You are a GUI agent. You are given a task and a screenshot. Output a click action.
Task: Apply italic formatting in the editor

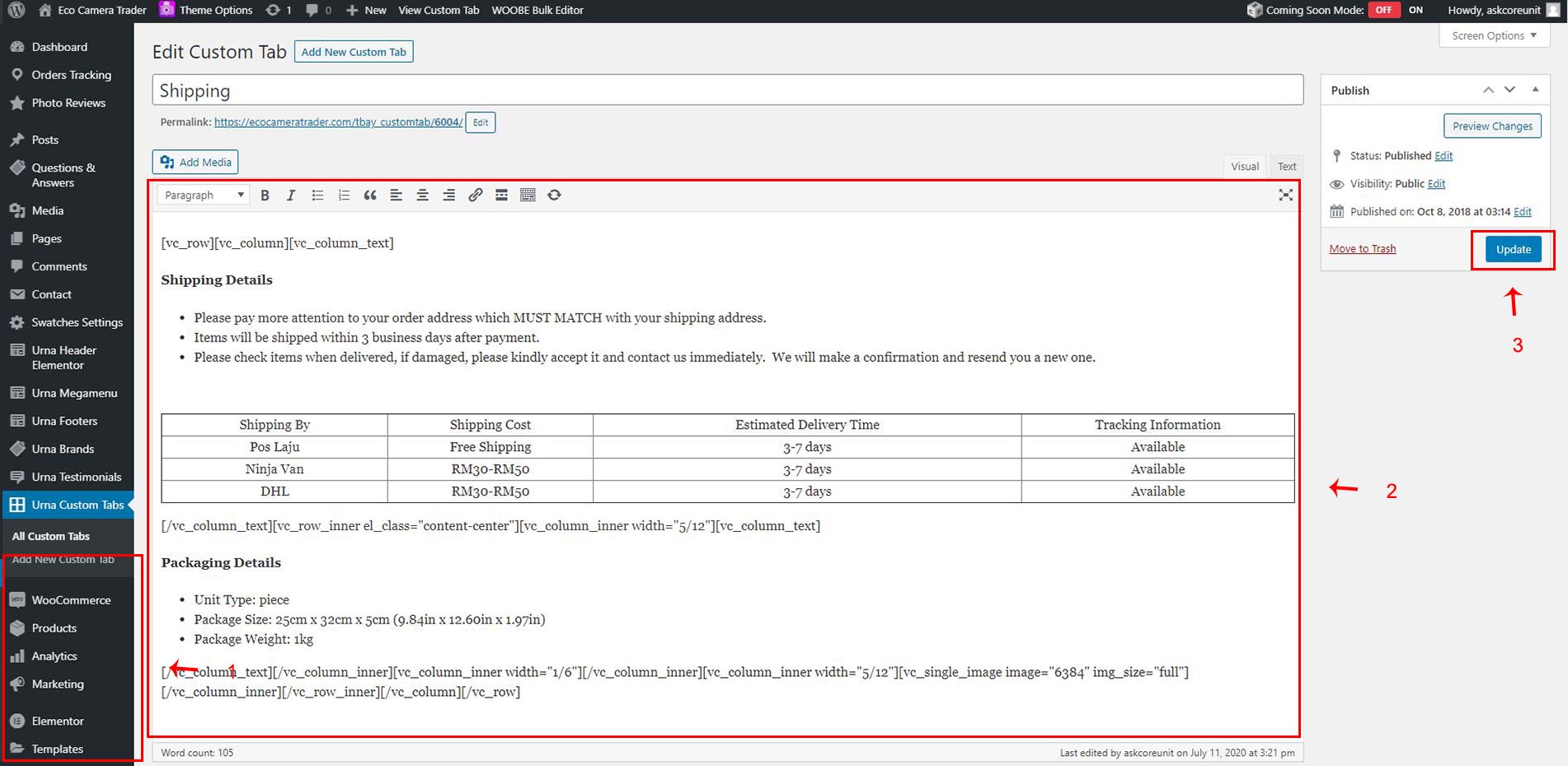click(290, 195)
